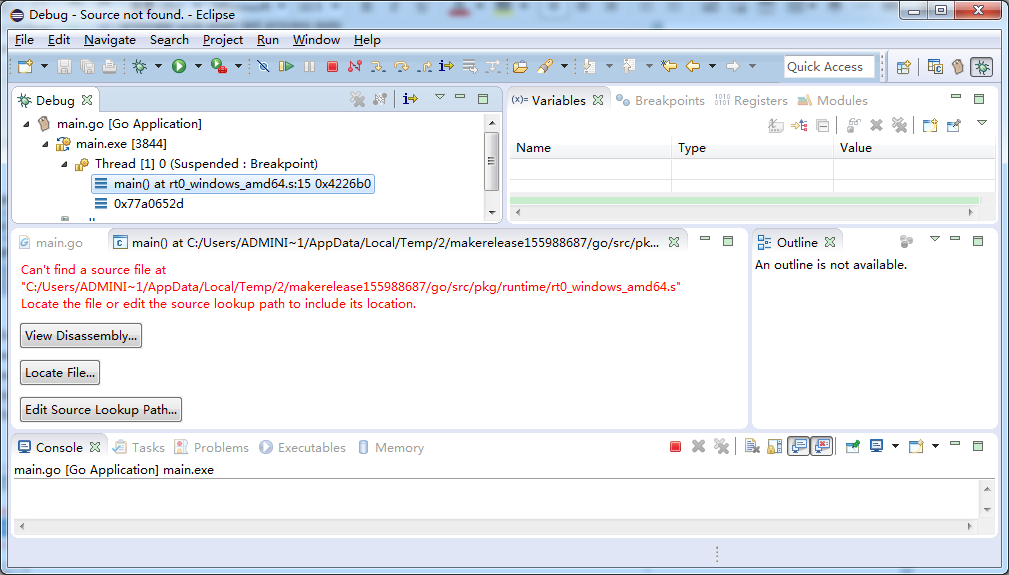Screen dimensions: 1009x575
Task: Select stack frame 0x77a0652d
Action: 149,204
